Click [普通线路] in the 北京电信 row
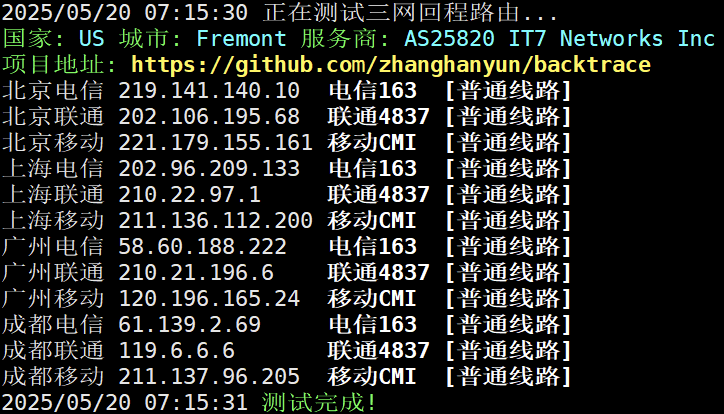Viewport: 724px width, 414px height. coord(508,90)
